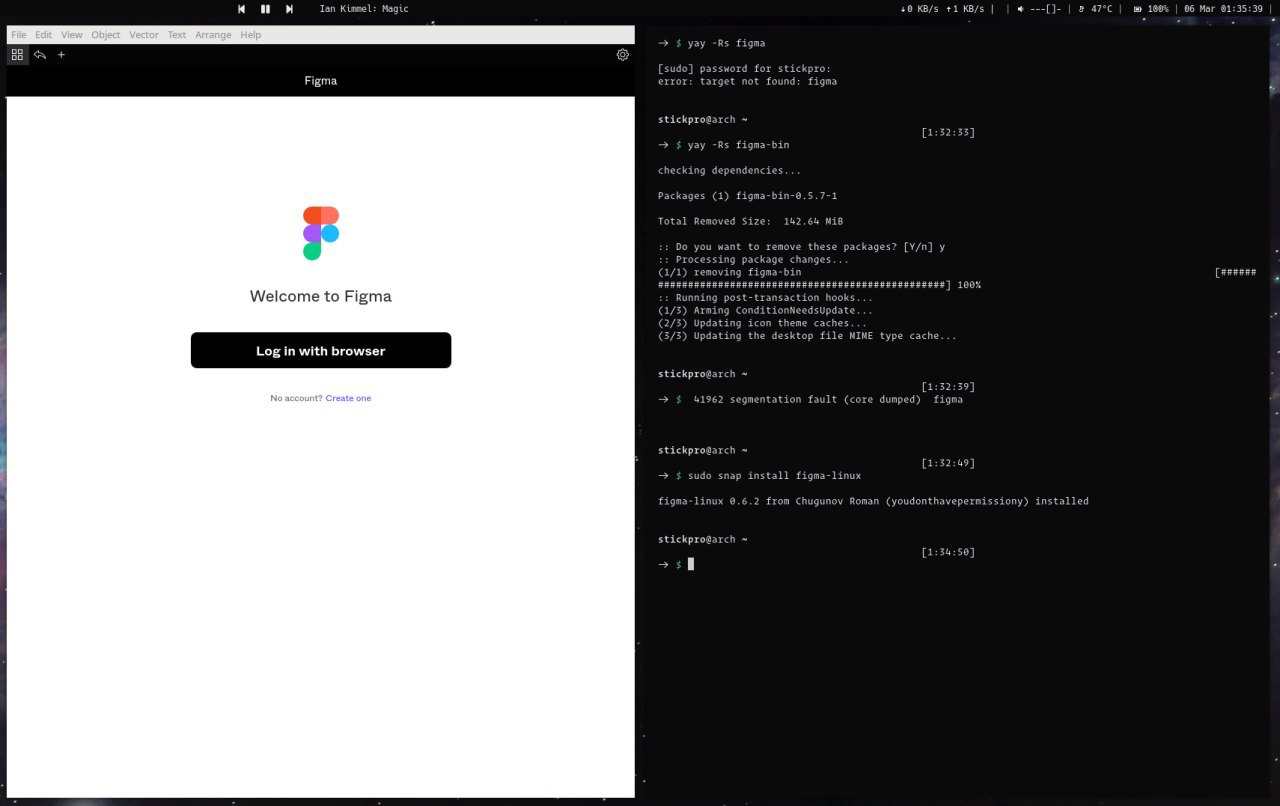Open the Text menu
Screen dimensions: 1280x806
177,34
